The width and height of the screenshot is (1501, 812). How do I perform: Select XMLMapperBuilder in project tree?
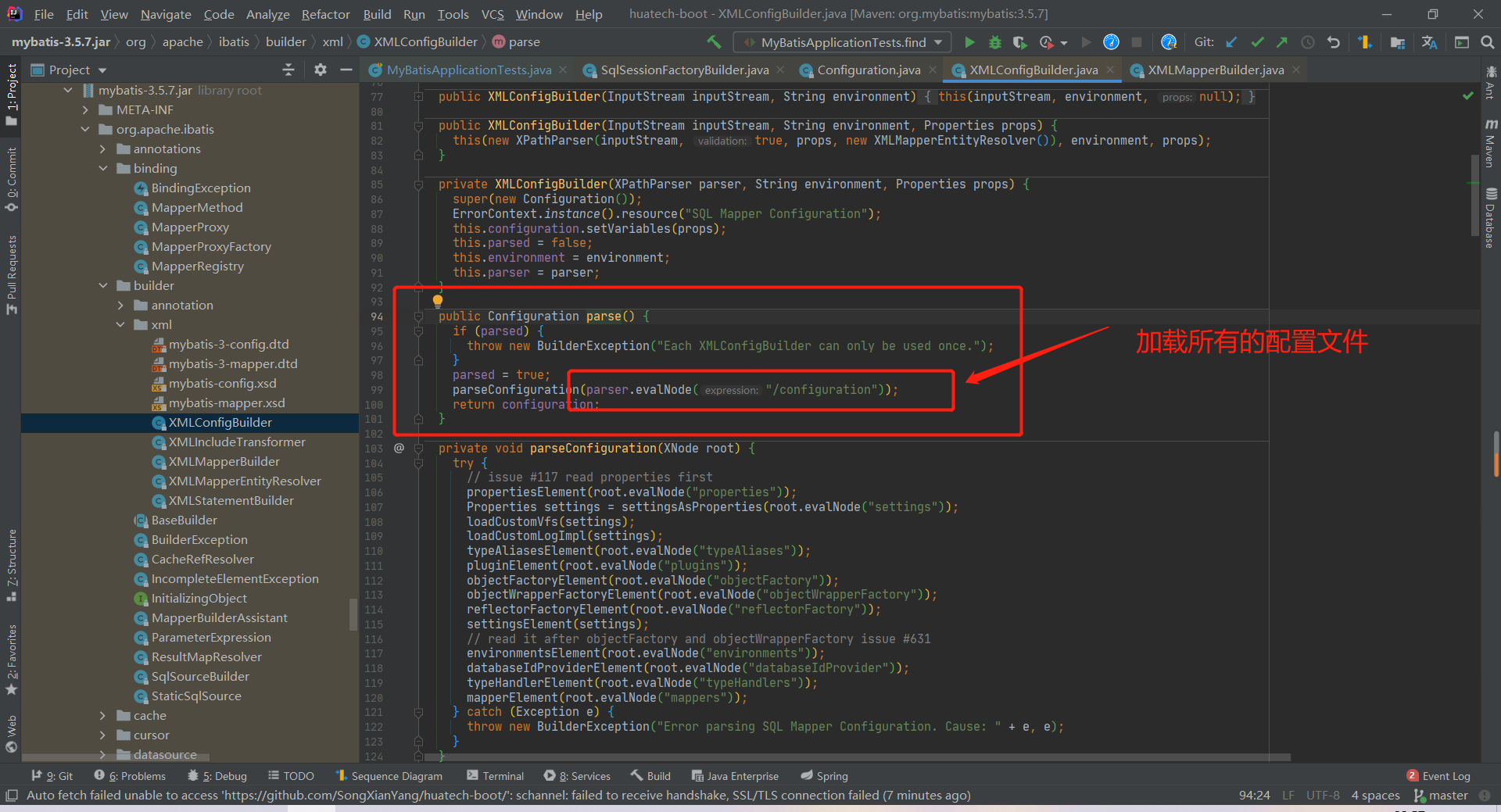224,462
